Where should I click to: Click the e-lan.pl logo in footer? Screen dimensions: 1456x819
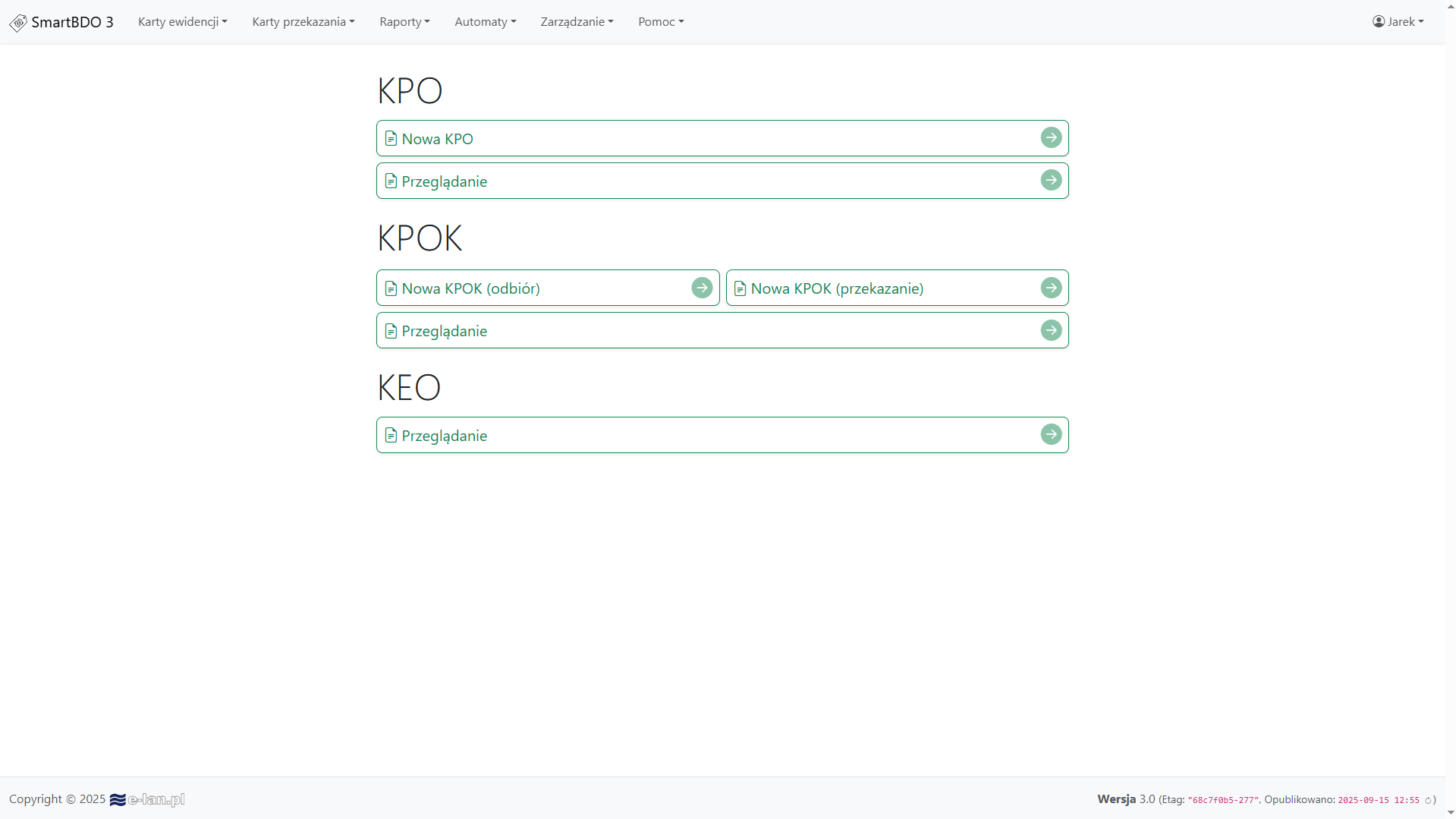pyautogui.click(x=148, y=799)
